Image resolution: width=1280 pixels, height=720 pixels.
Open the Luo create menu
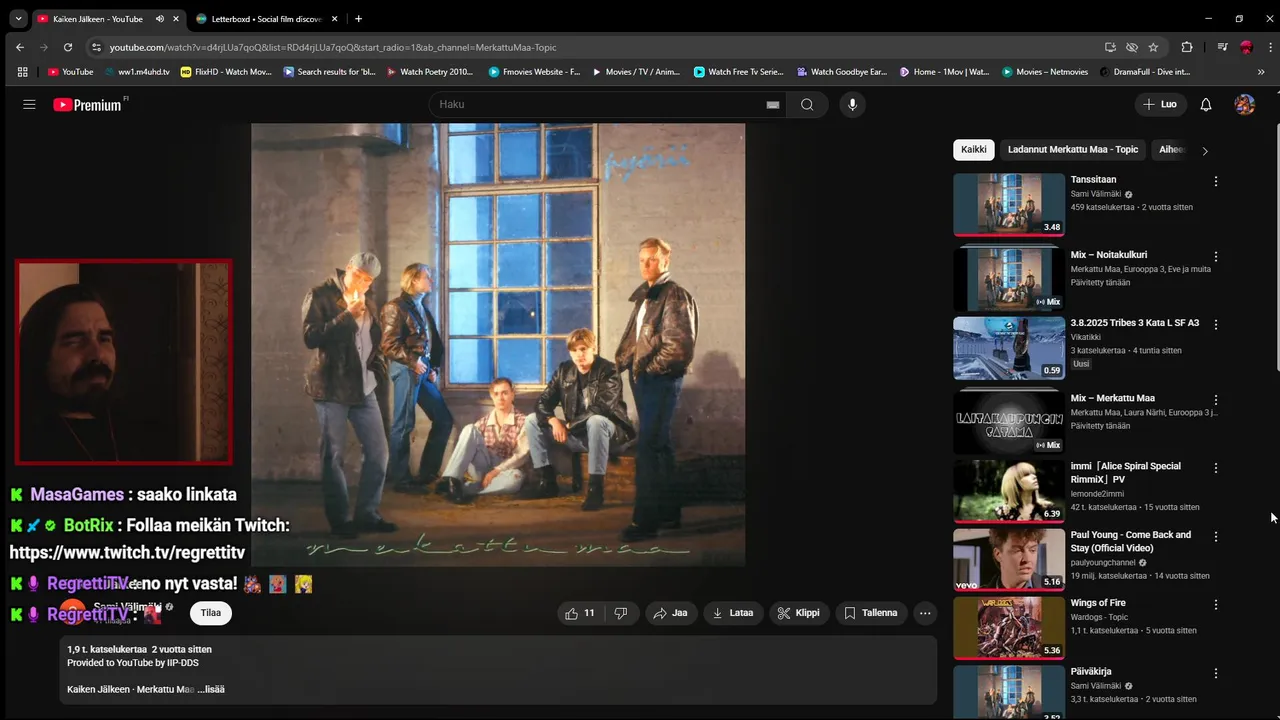tap(1160, 104)
